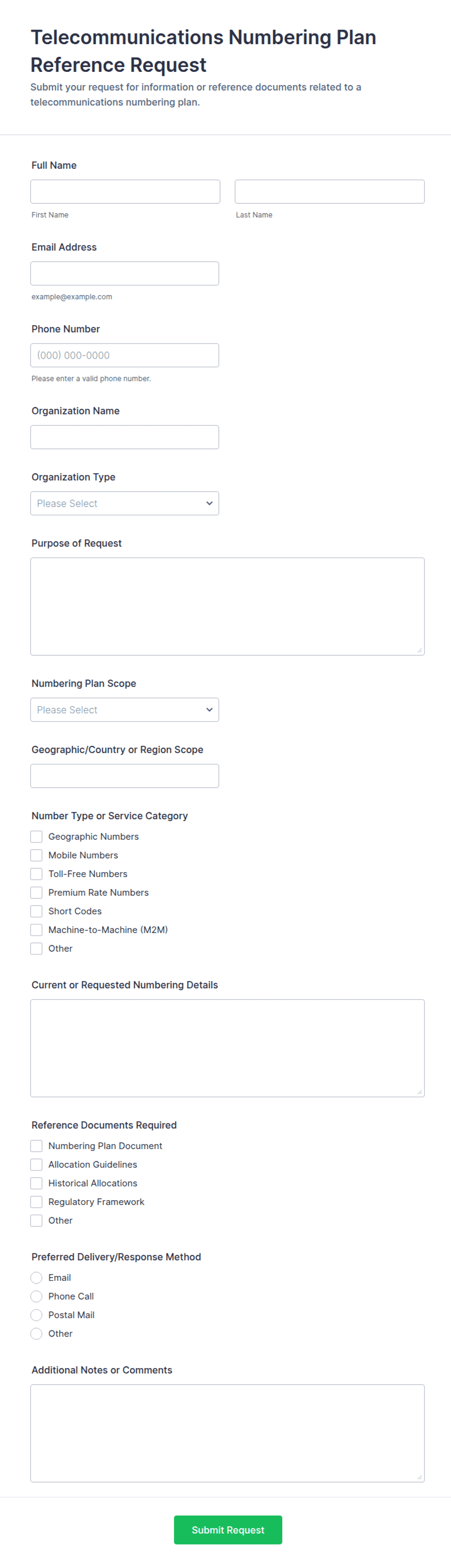Screen dimensions: 451x1568
Task: Click the First Name input field
Action: click(x=125, y=191)
